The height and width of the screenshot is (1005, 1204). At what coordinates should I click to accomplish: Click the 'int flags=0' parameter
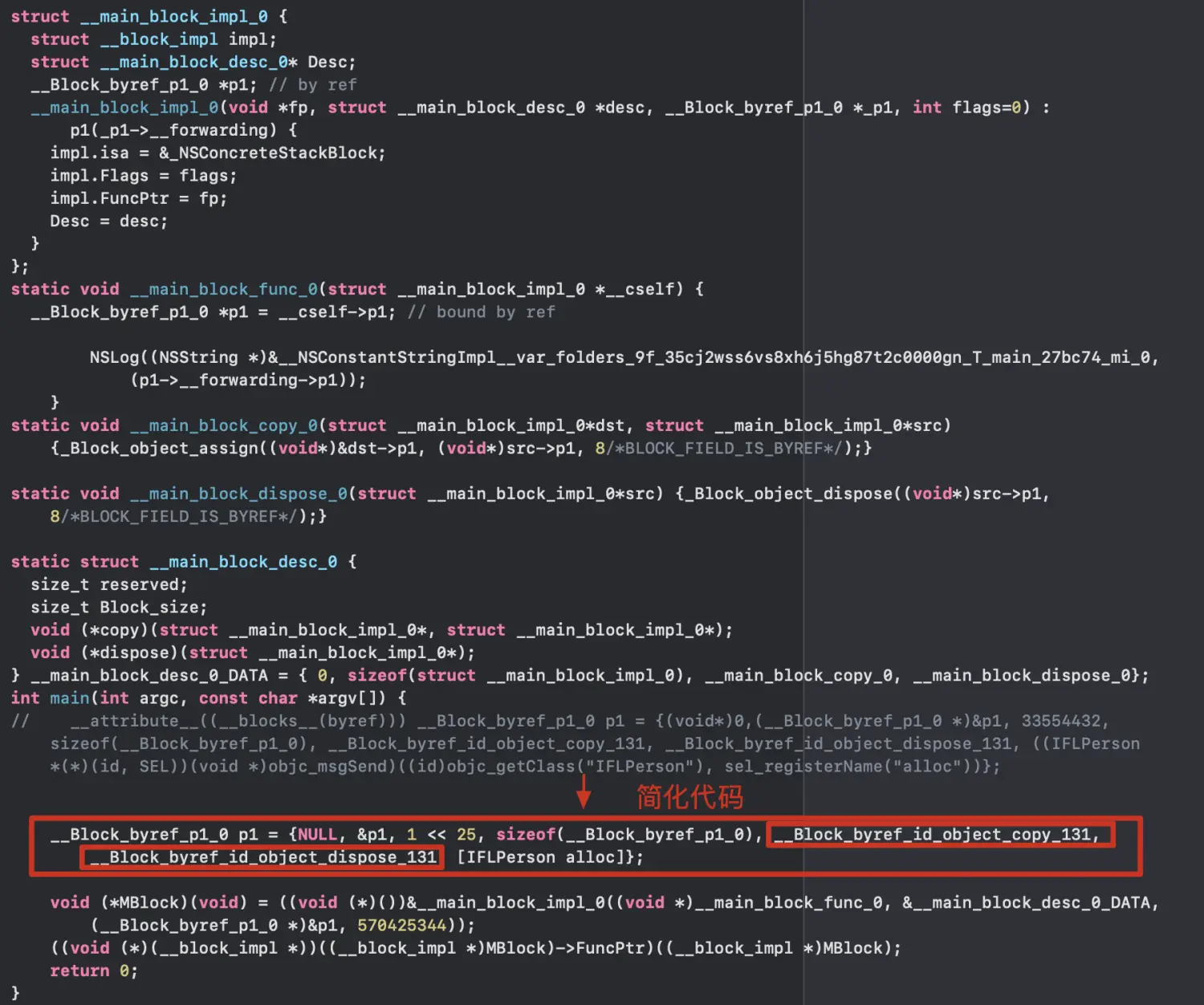970,108
